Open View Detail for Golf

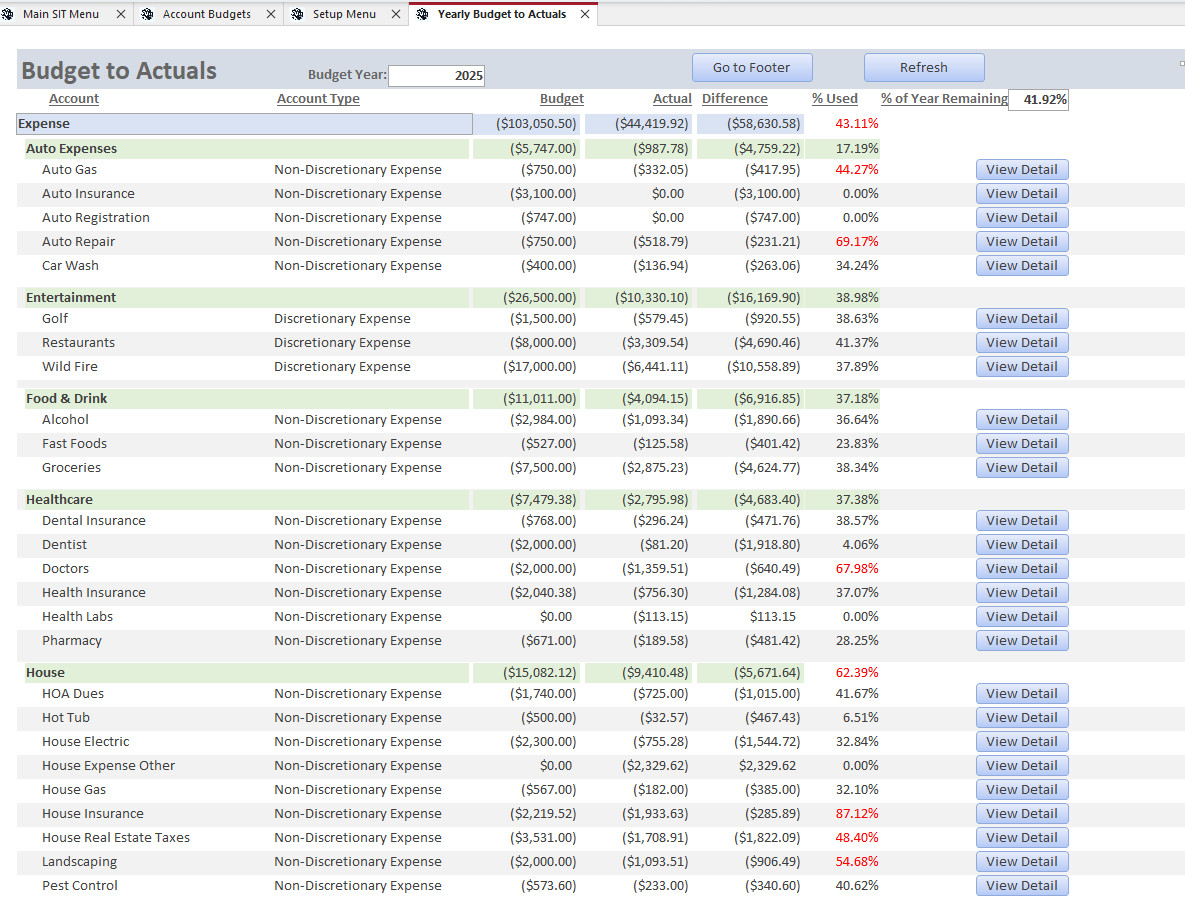[1022, 319]
